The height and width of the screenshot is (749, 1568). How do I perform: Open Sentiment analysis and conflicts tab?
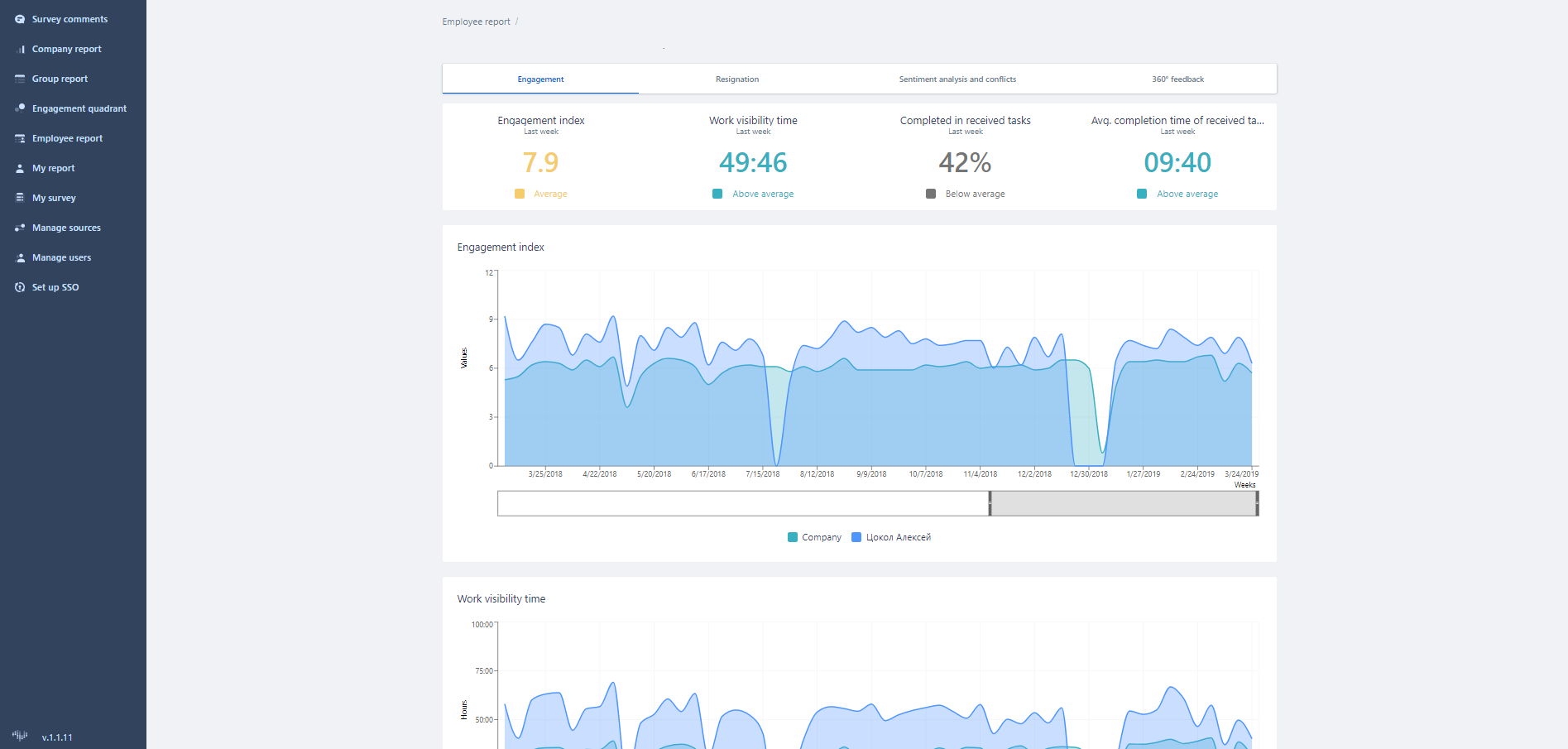[957, 79]
